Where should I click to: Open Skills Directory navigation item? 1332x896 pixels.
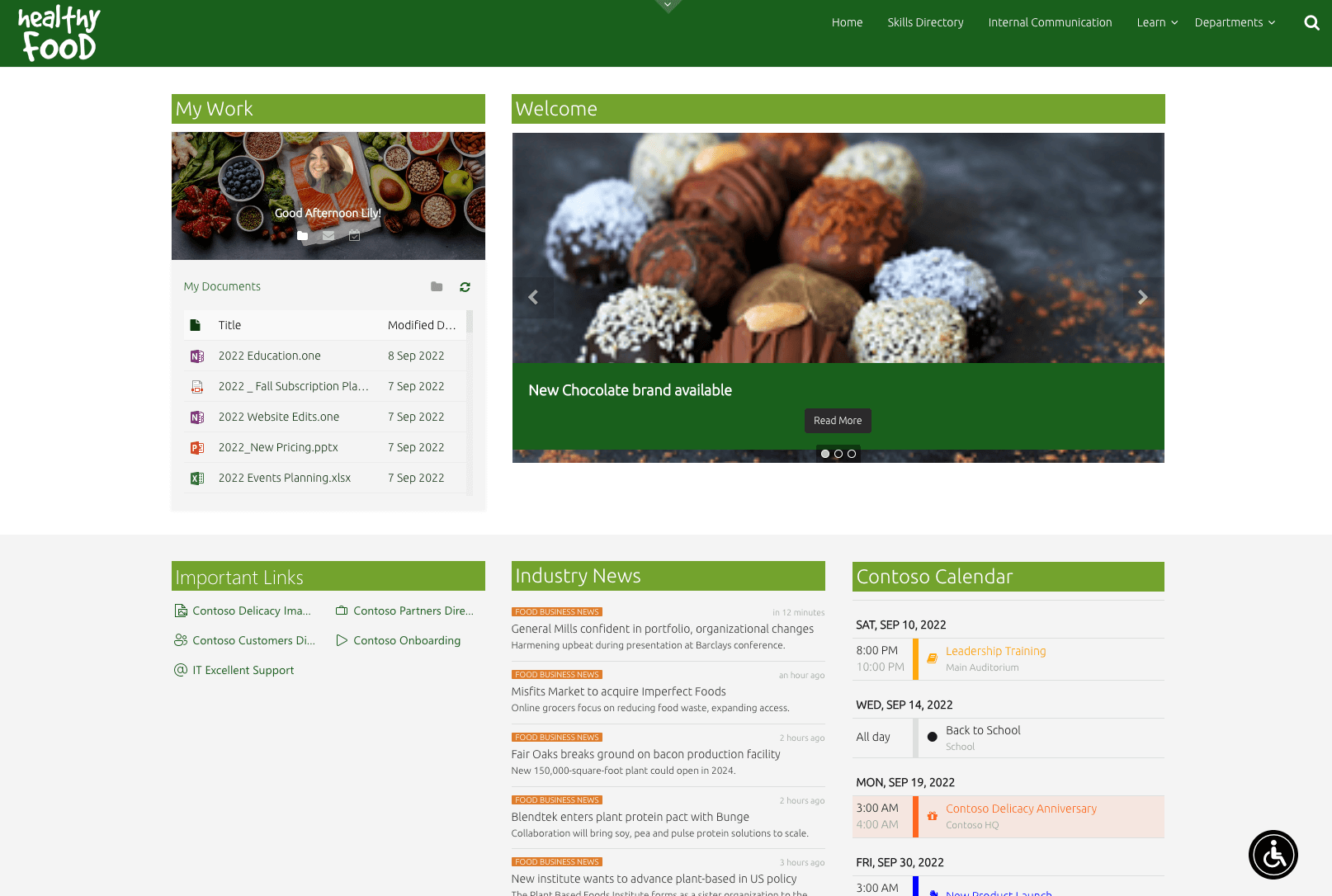925,22
